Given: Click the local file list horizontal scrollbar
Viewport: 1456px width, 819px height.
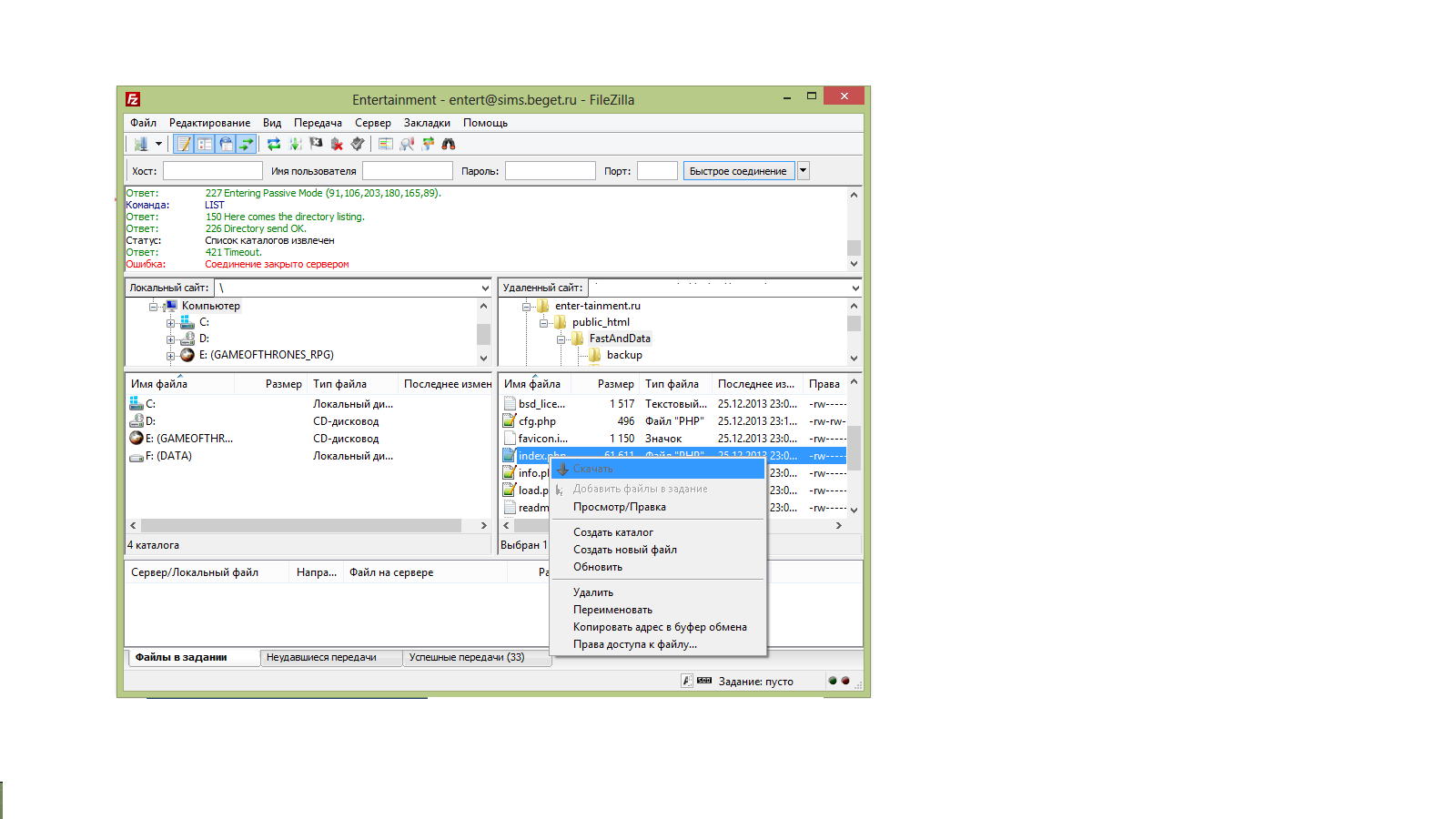Looking at the screenshot, I should [301, 525].
